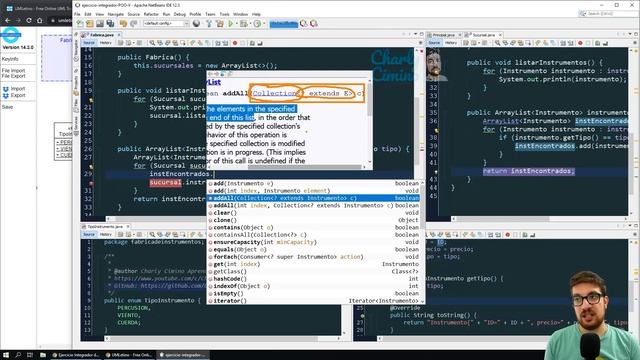Click the Save All toolbar icon

click(110, 24)
